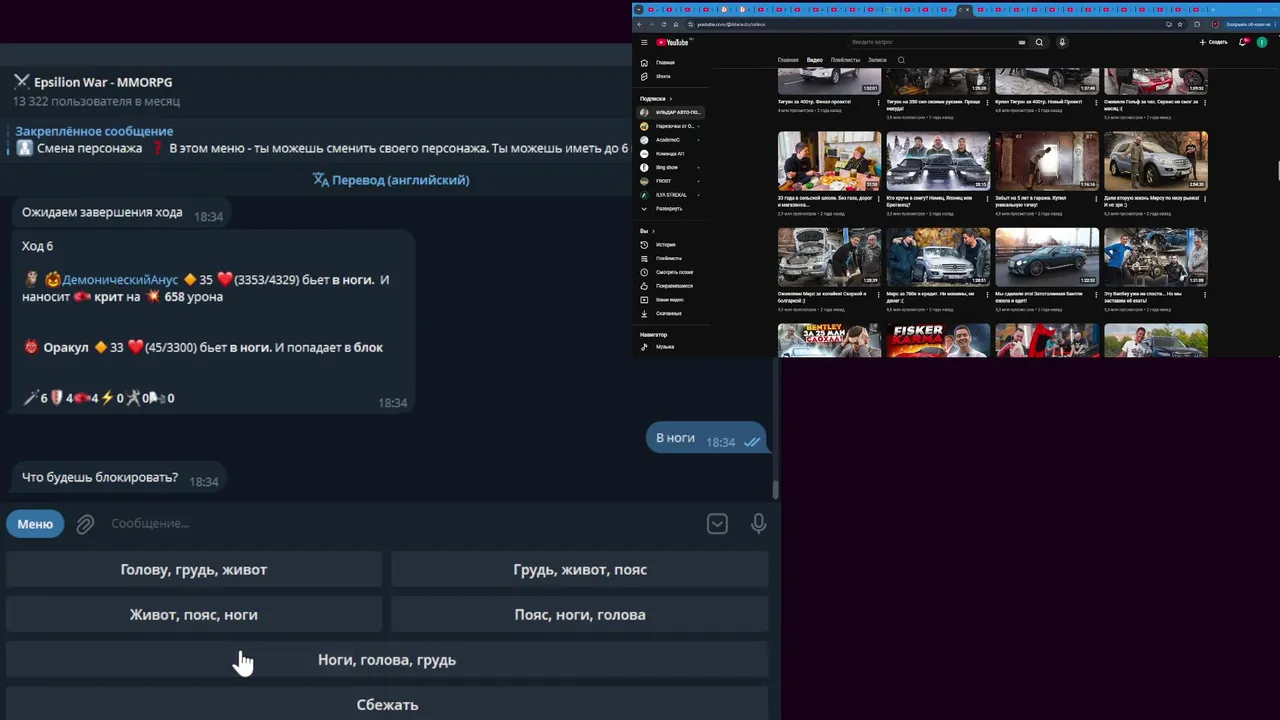Click the browser back arrow

[x=639, y=24]
